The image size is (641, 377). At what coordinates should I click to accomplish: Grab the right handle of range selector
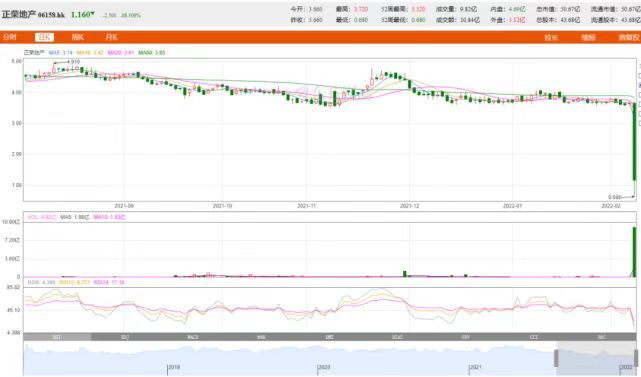pyautogui.click(x=636, y=358)
